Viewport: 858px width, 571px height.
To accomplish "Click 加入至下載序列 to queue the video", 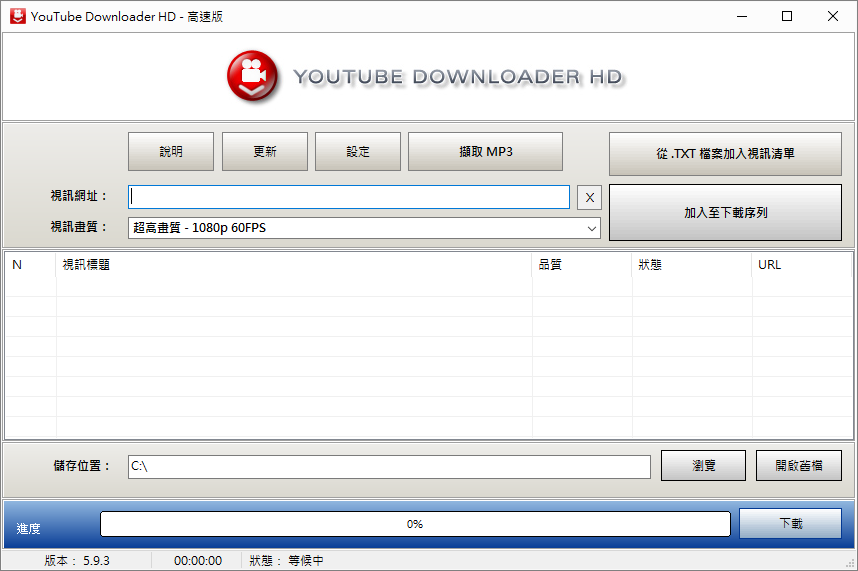I will click(x=725, y=213).
